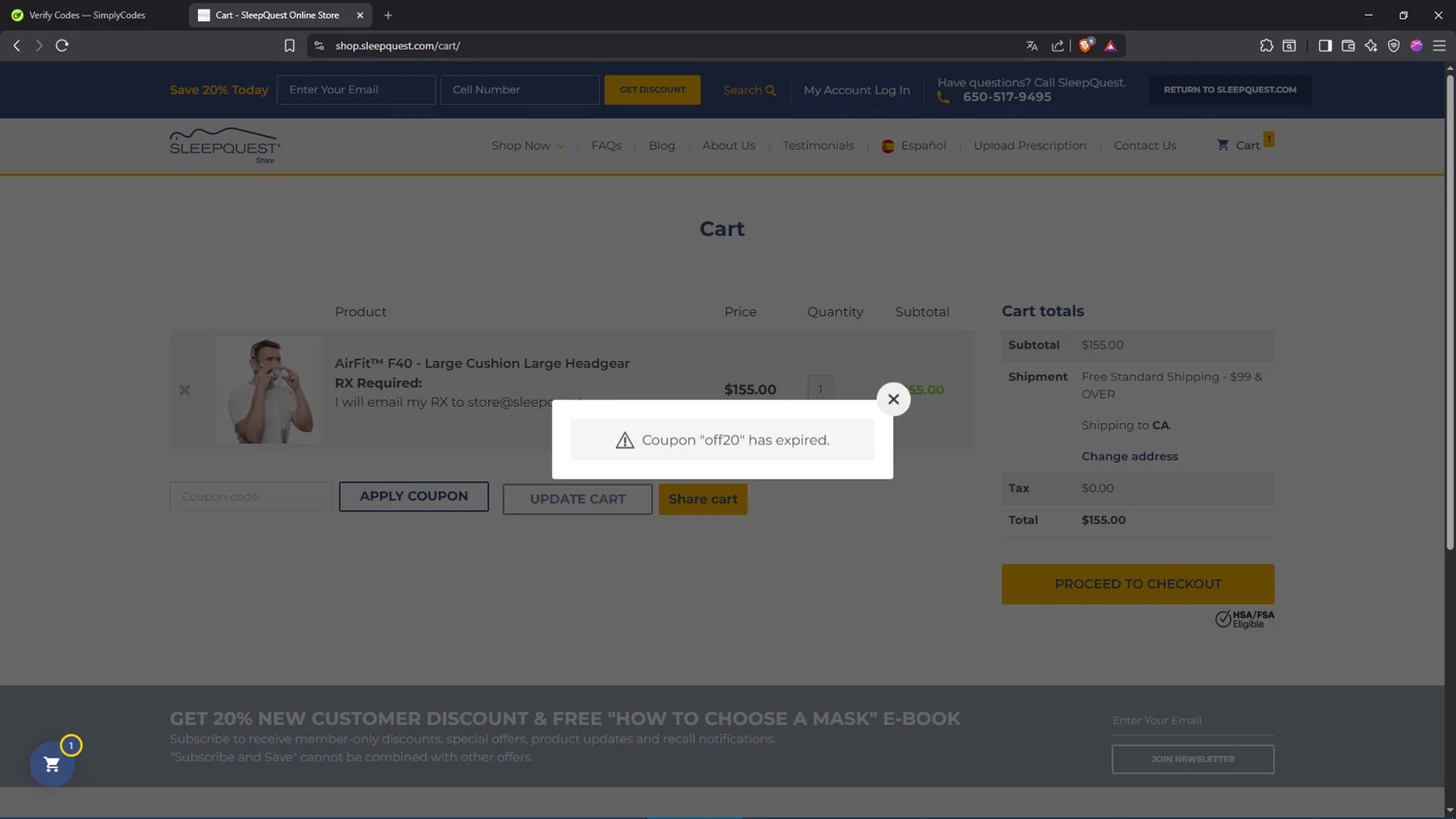Image resolution: width=1456 pixels, height=819 pixels.
Task: Click the GET DISCOUNT button
Action: [652, 89]
